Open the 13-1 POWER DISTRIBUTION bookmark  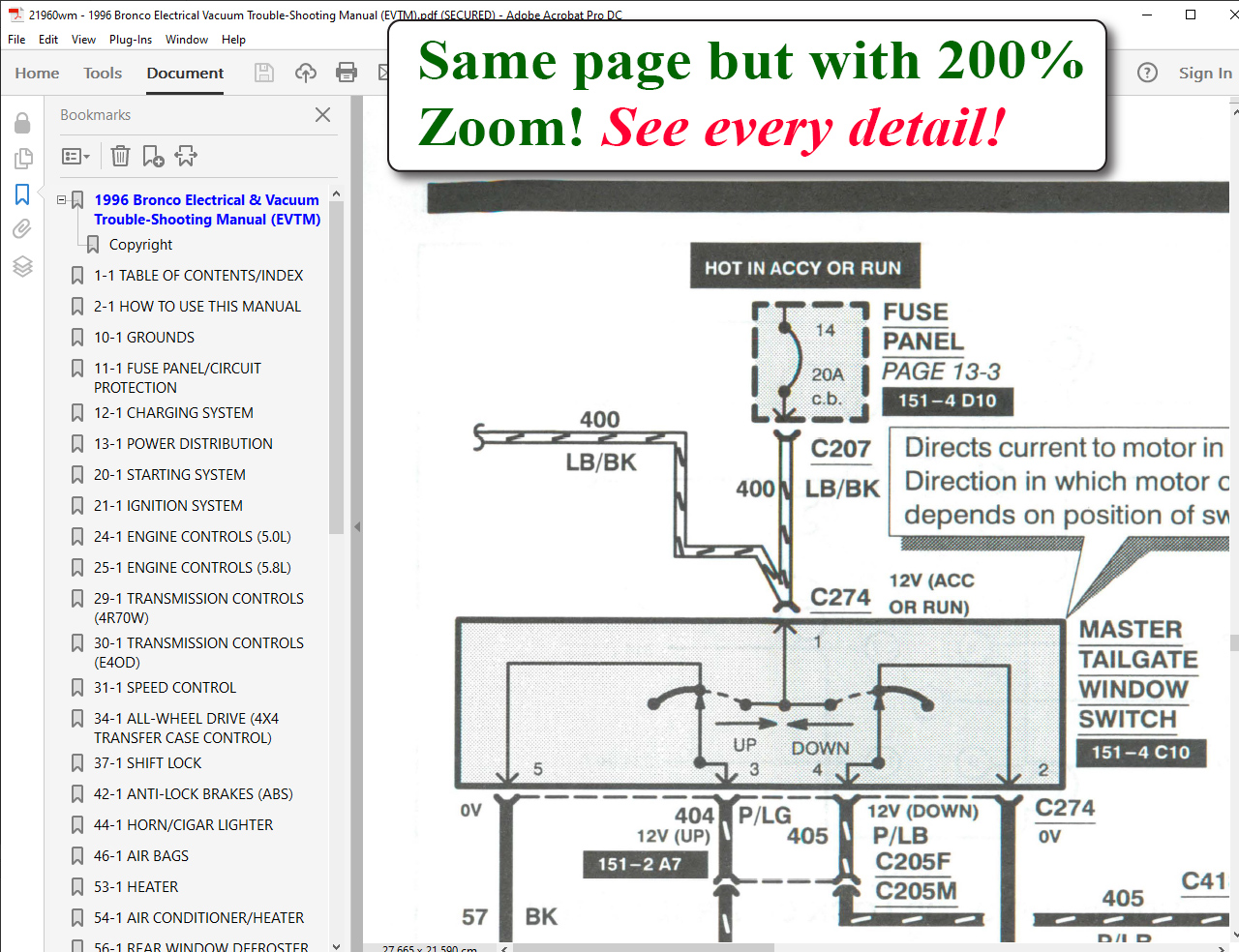(183, 444)
